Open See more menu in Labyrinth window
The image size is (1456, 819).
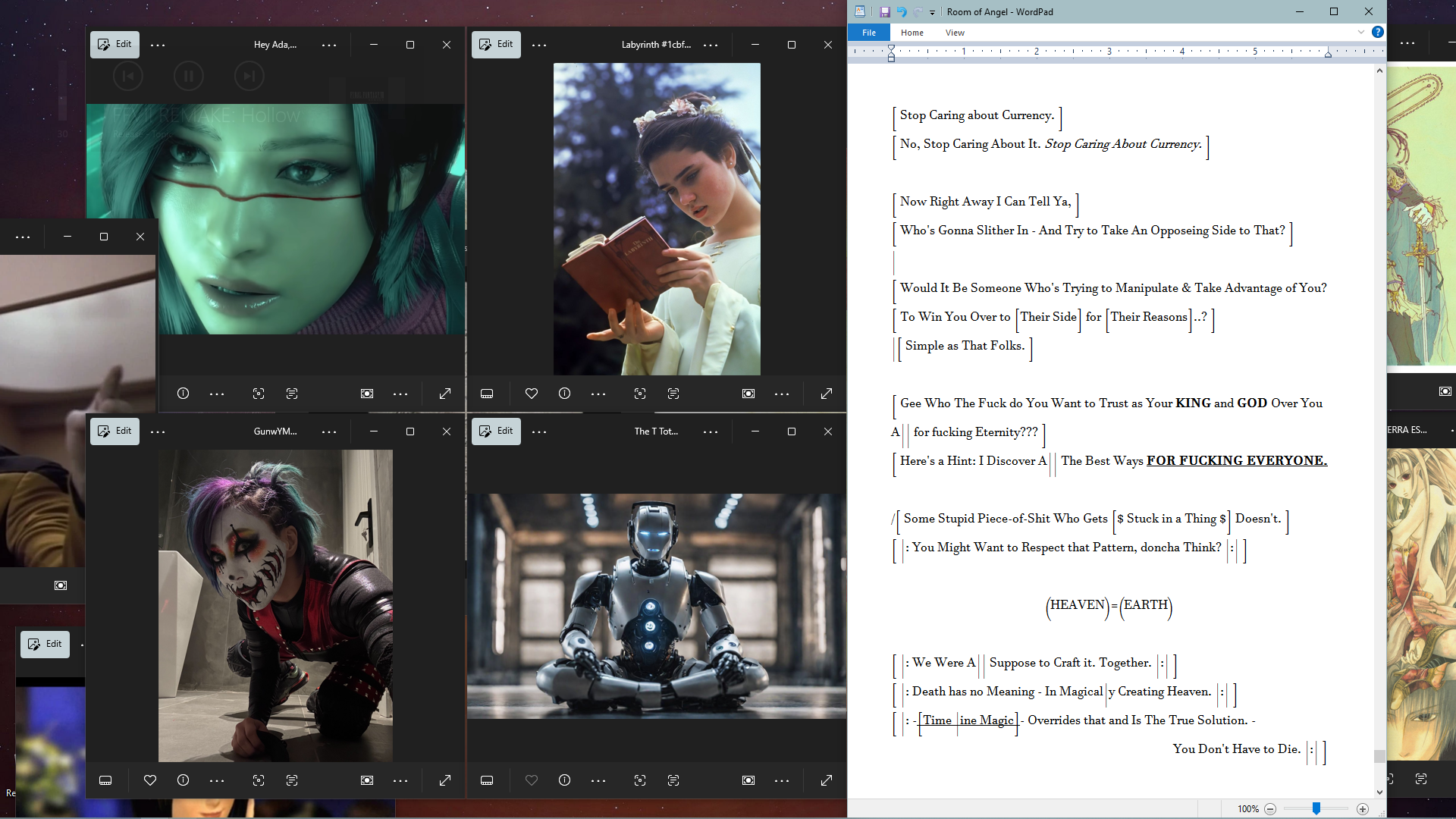(x=539, y=45)
